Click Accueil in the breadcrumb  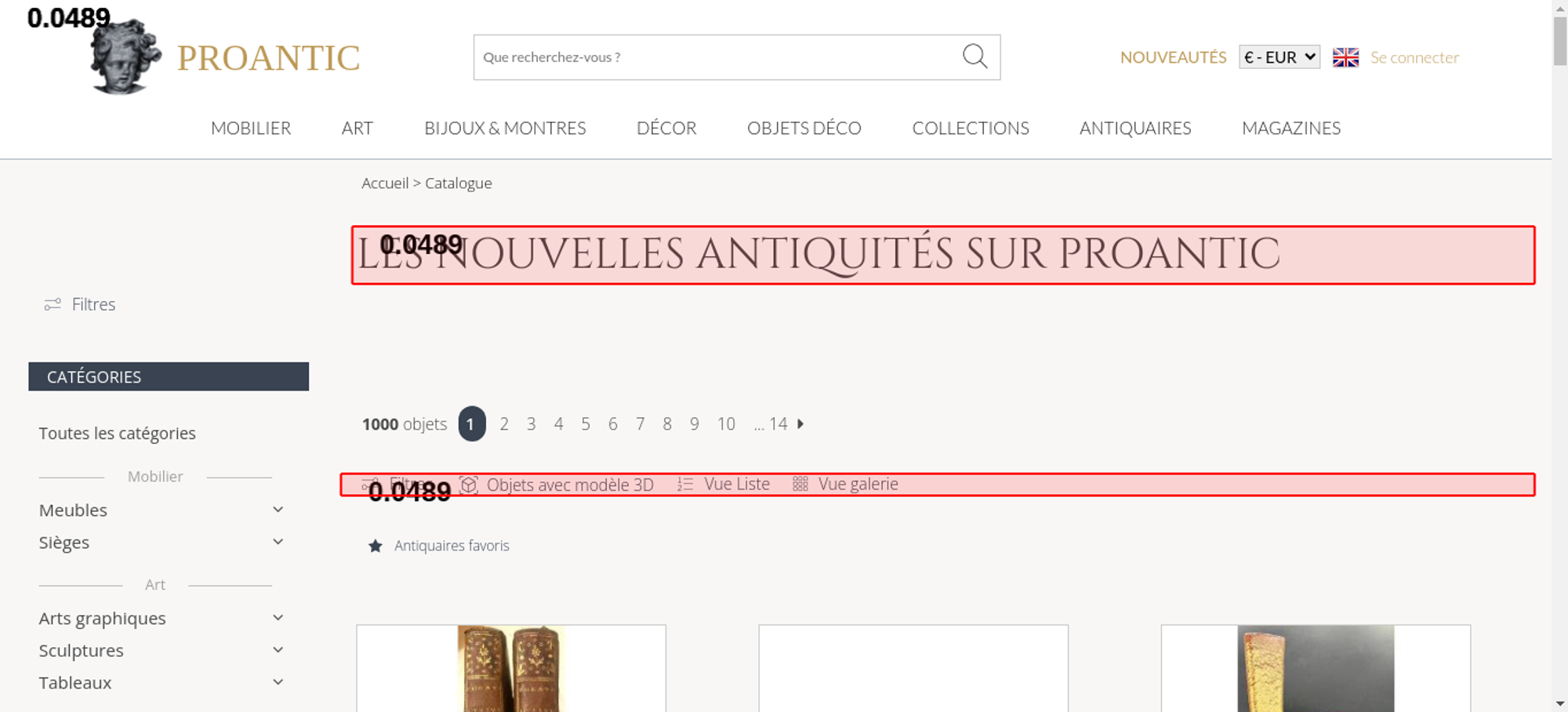[x=385, y=183]
